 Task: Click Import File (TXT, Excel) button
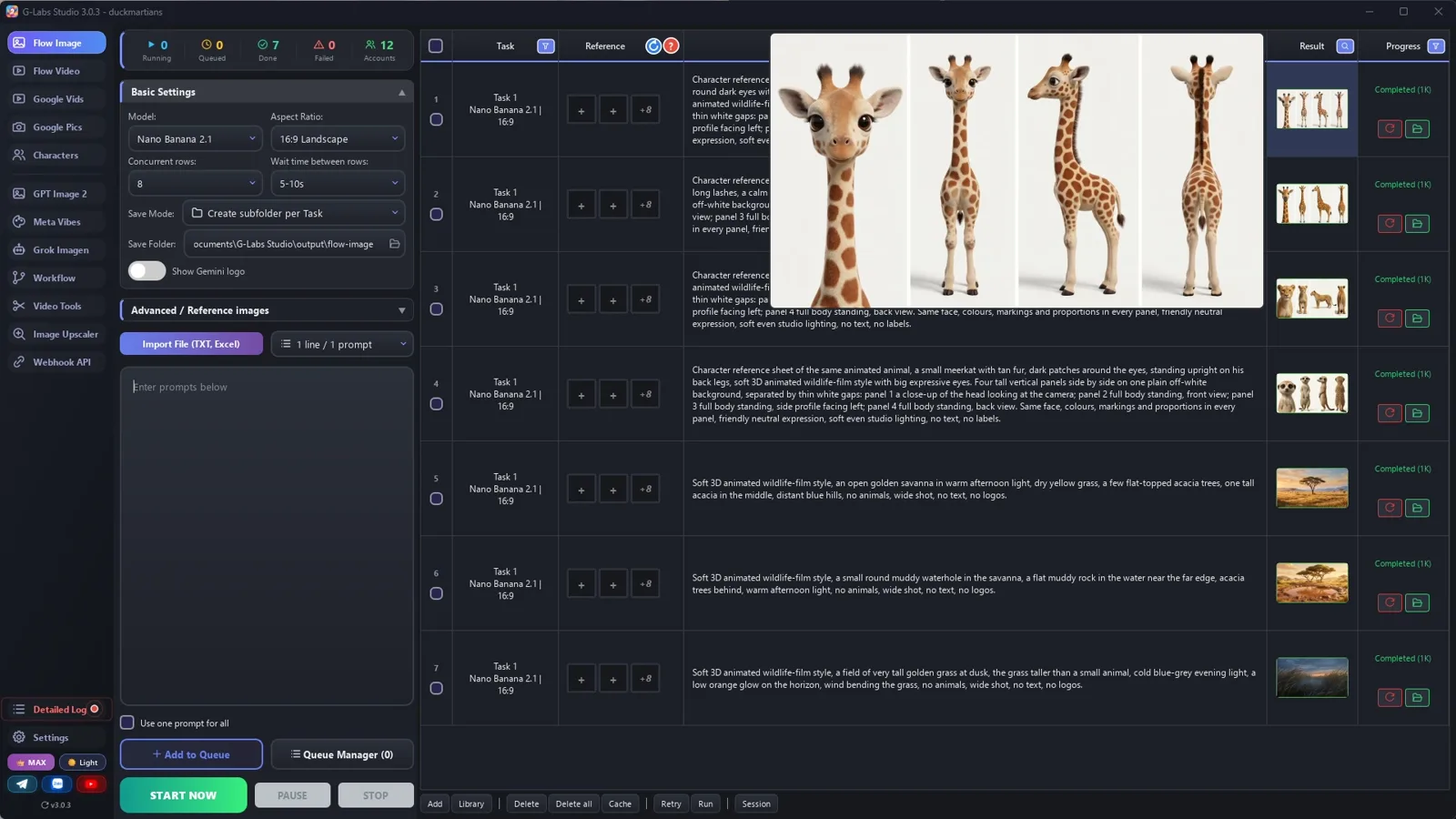coord(191,344)
